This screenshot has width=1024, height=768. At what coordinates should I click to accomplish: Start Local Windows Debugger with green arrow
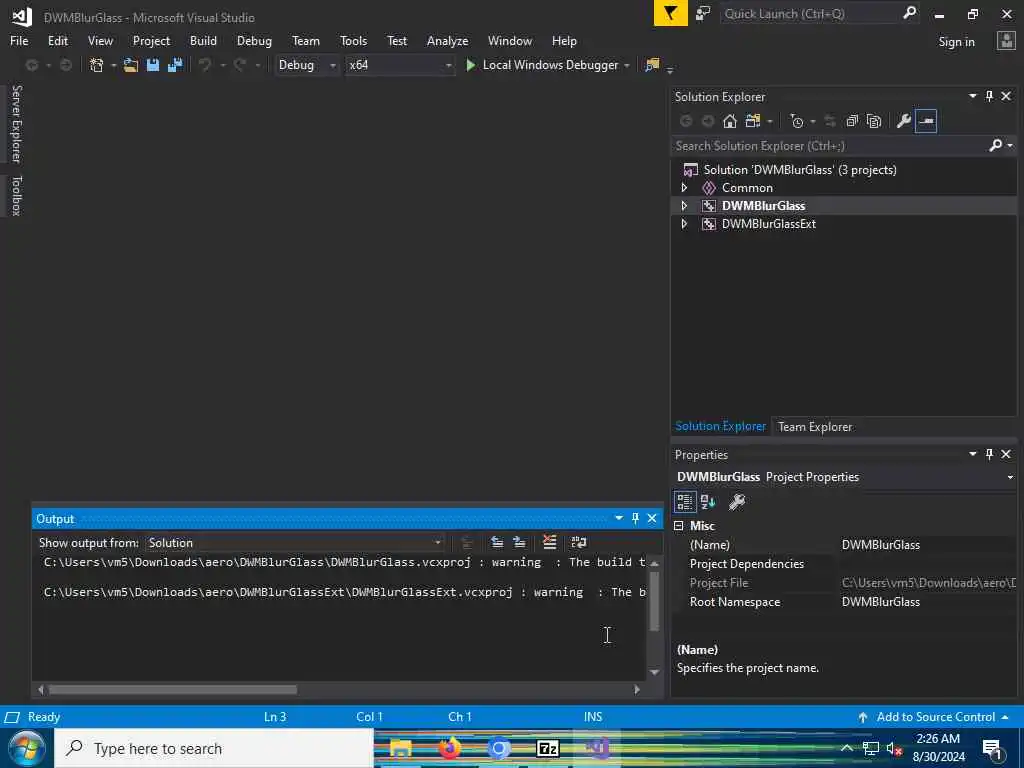(470, 65)
